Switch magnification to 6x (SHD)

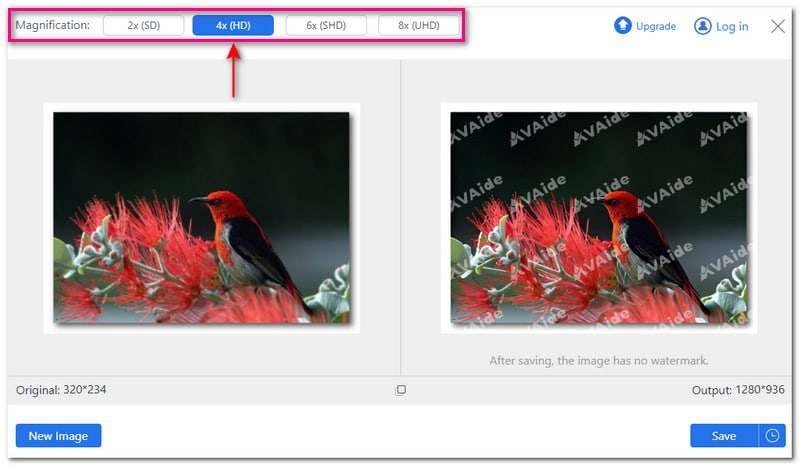click(325, 25)
